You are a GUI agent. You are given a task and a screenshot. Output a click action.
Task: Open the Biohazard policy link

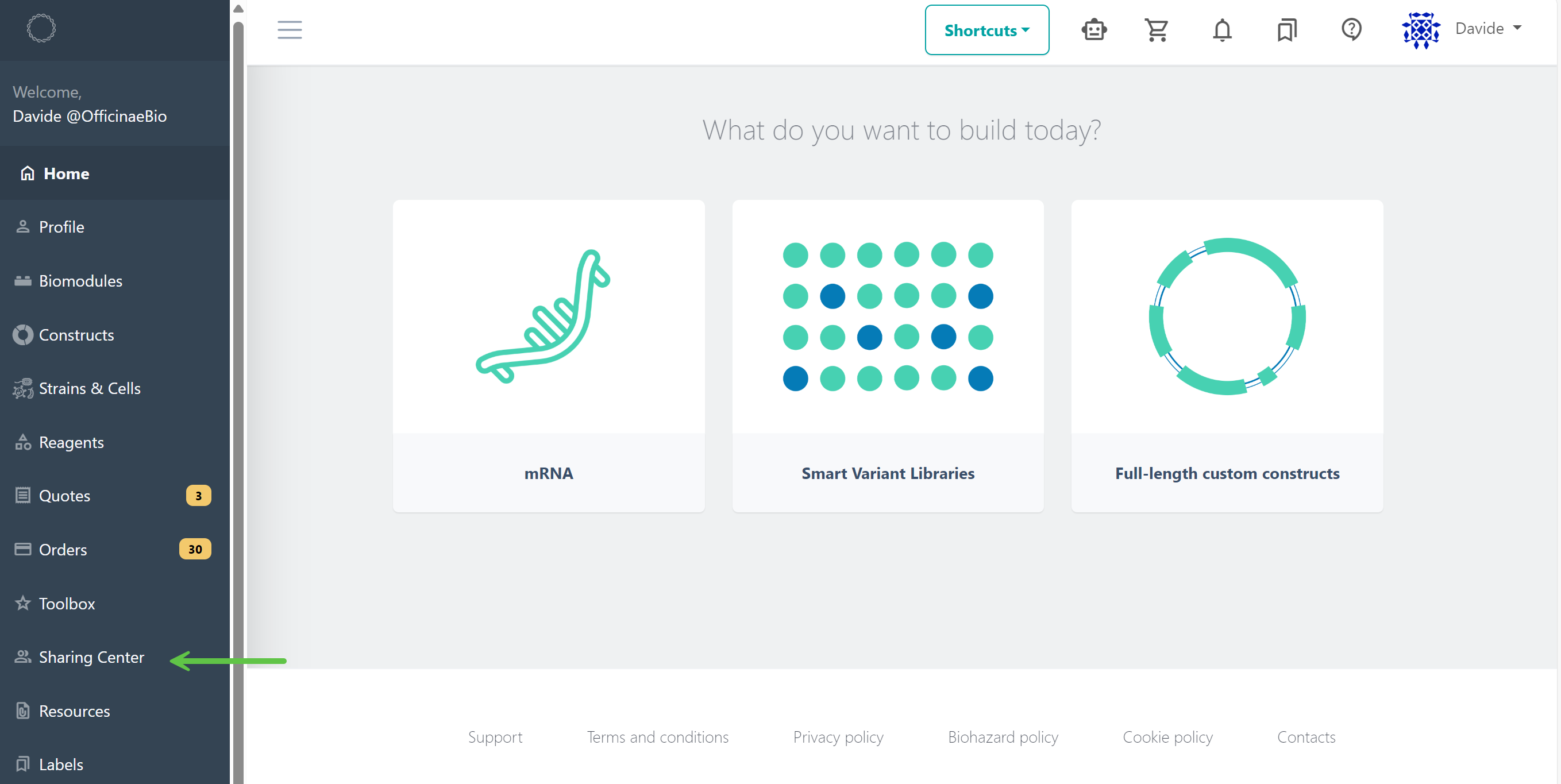[1003, 737]
